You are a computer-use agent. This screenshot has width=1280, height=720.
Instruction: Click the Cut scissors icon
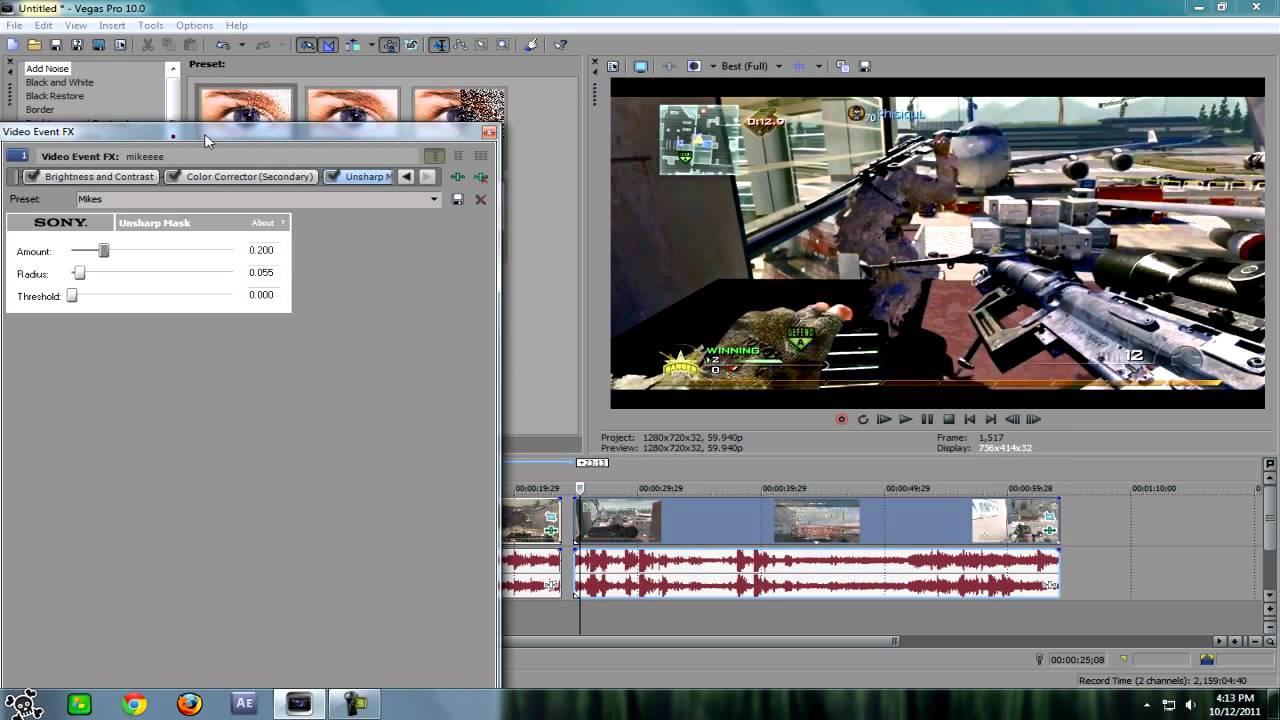(147, 45)
